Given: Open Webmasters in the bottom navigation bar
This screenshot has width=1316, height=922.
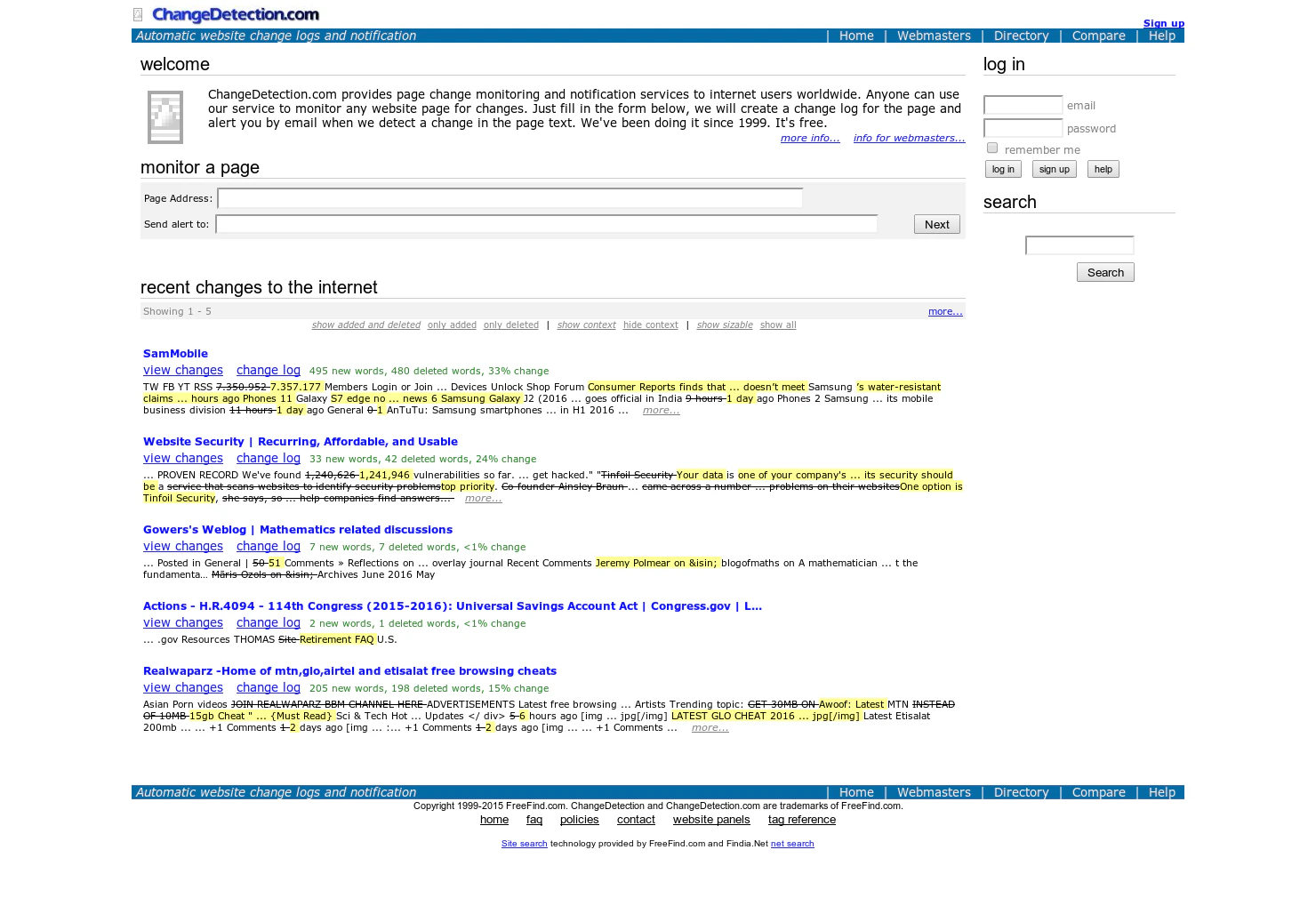Looking at the screenshot, I should pyautogui.click(x=934, y=792).
